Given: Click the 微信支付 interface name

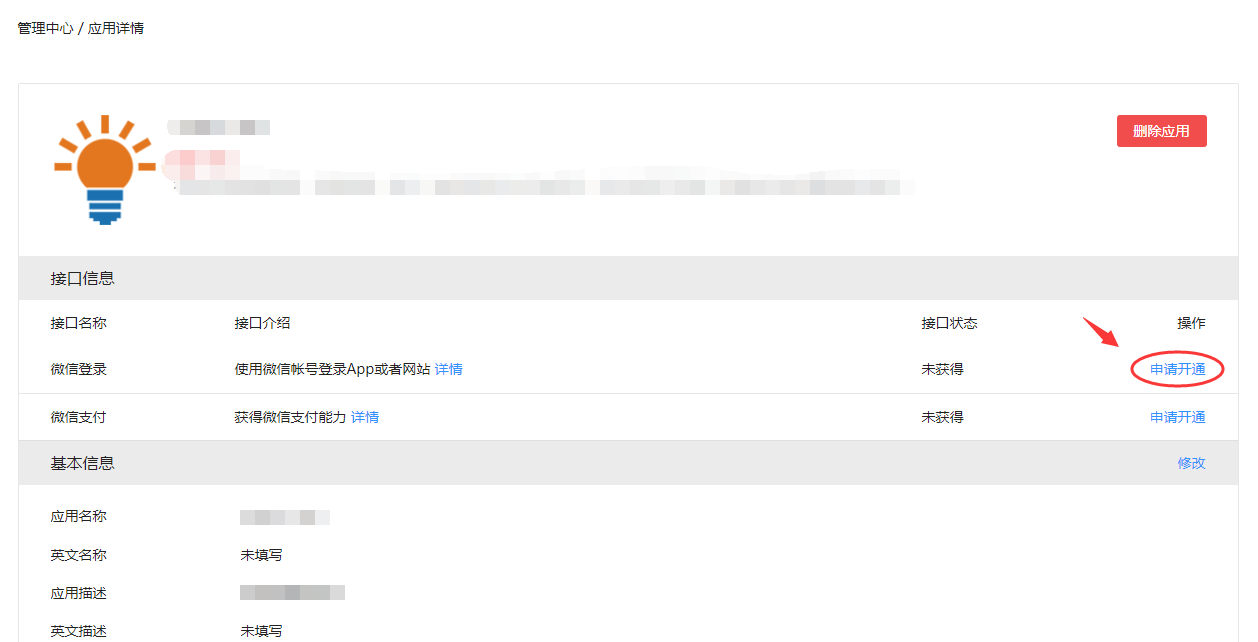Looking at the screenshot, I should tap(79, 417).
